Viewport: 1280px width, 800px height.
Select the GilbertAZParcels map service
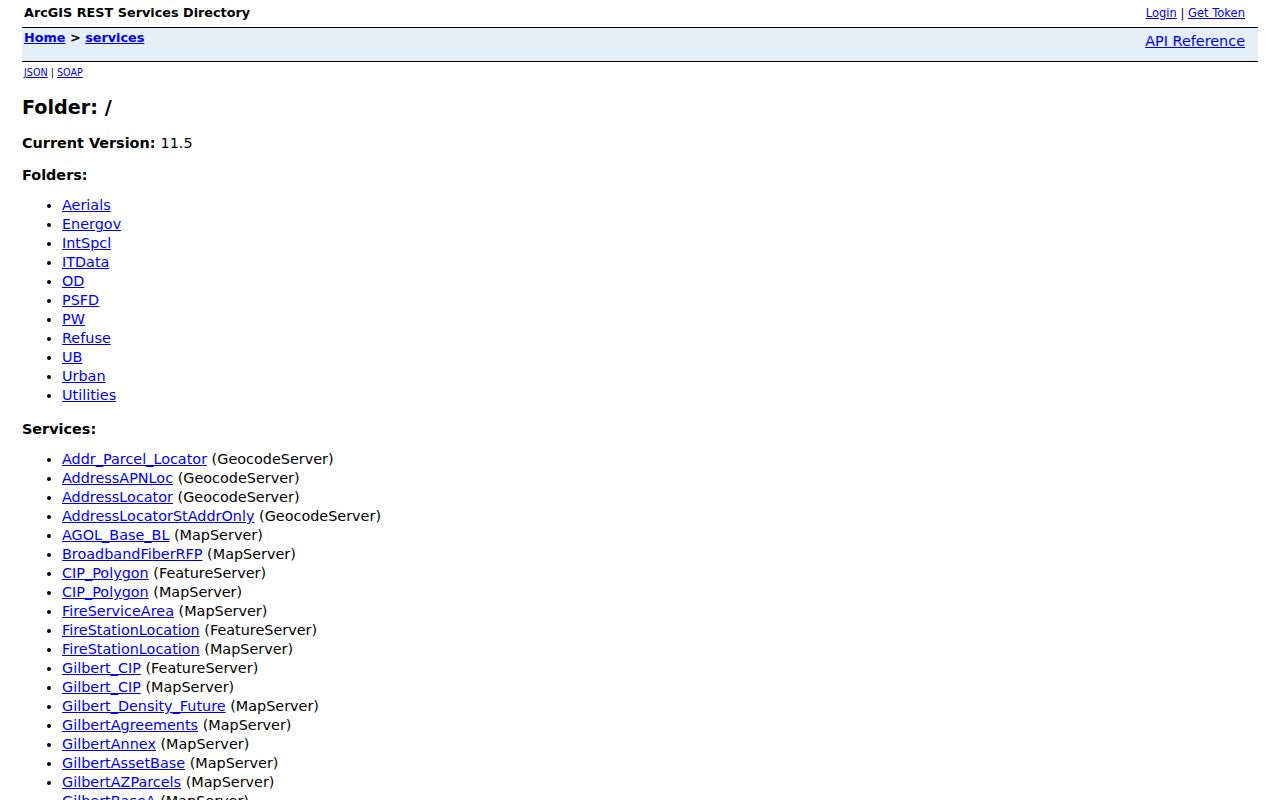(121, 782)
